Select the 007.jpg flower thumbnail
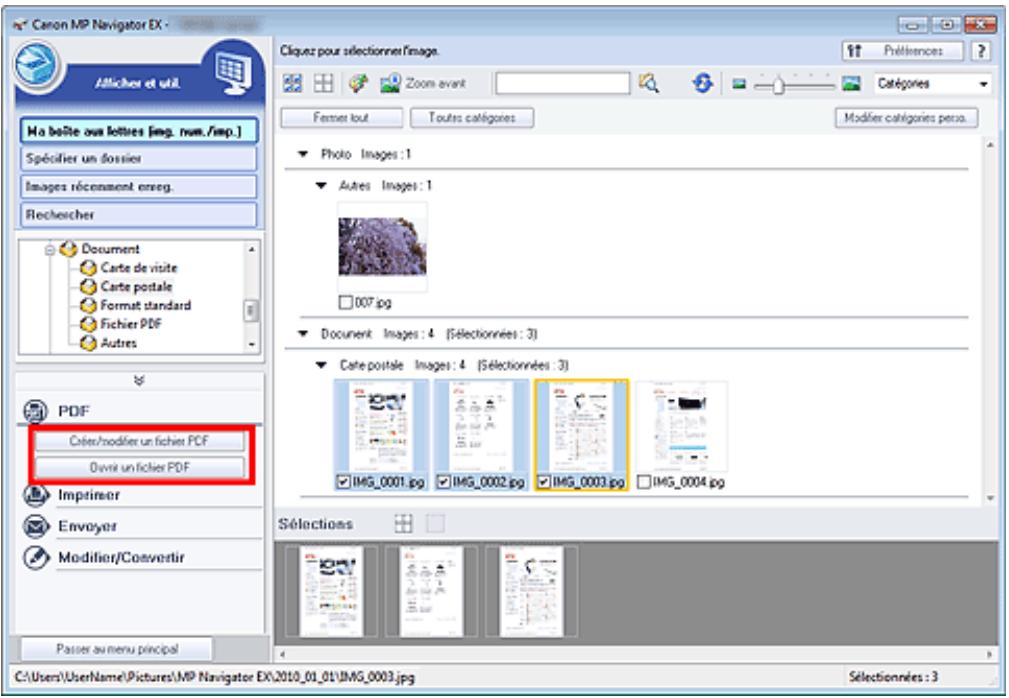The height and width of the screenshot is (698, 1009). [x=382, y=247]
